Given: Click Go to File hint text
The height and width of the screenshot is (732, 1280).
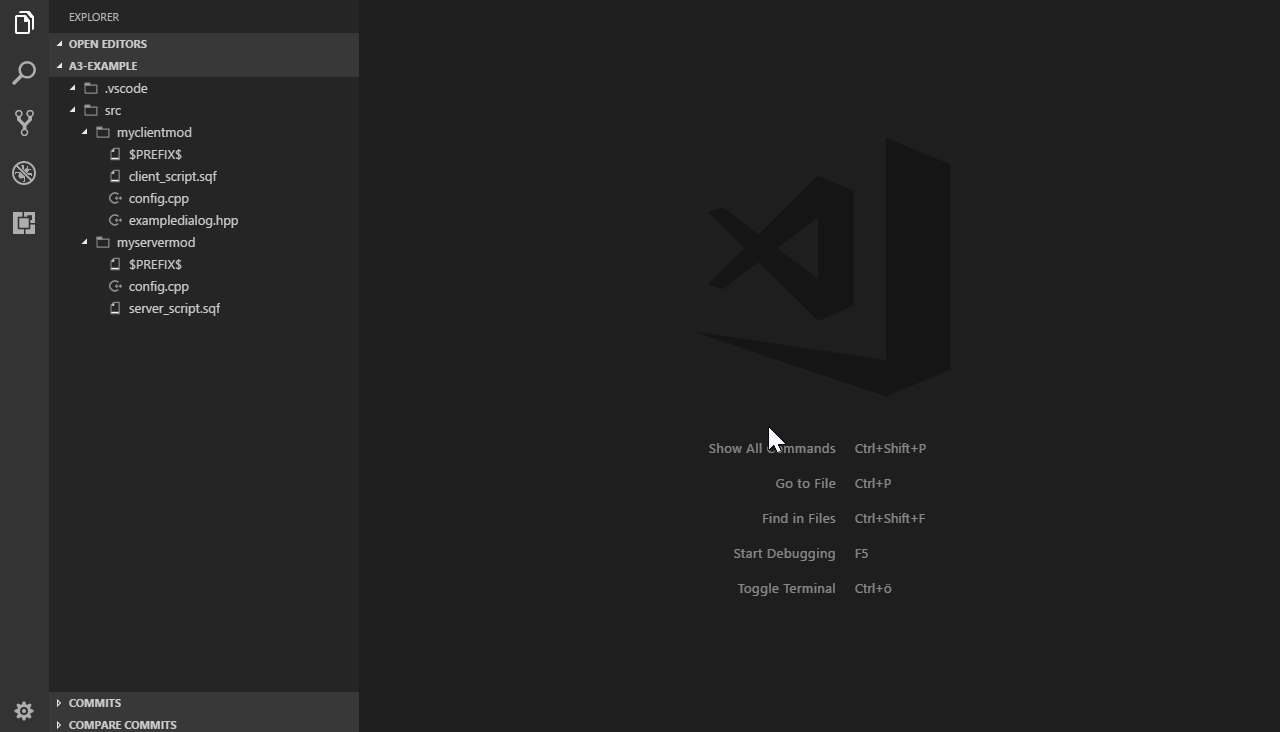Looking at the screenshot, I should [x=805, y=483].
